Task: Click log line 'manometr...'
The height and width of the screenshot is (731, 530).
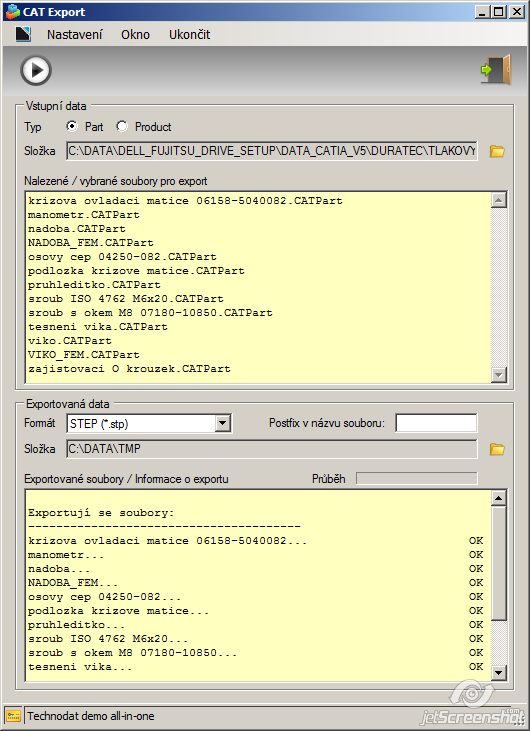Action: click(x=66, y=555)
